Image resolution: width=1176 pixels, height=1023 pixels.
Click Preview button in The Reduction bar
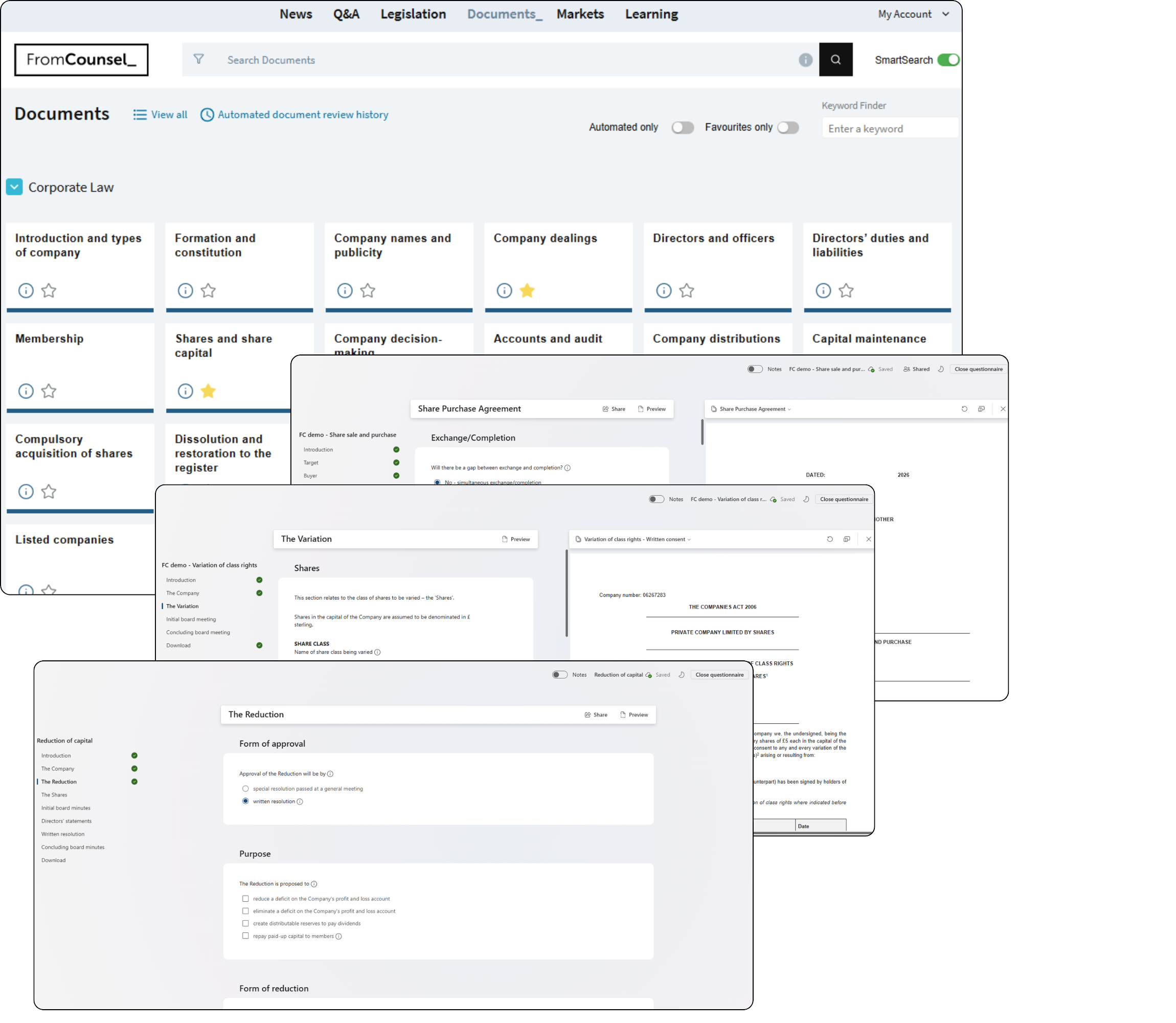(634, 715)
